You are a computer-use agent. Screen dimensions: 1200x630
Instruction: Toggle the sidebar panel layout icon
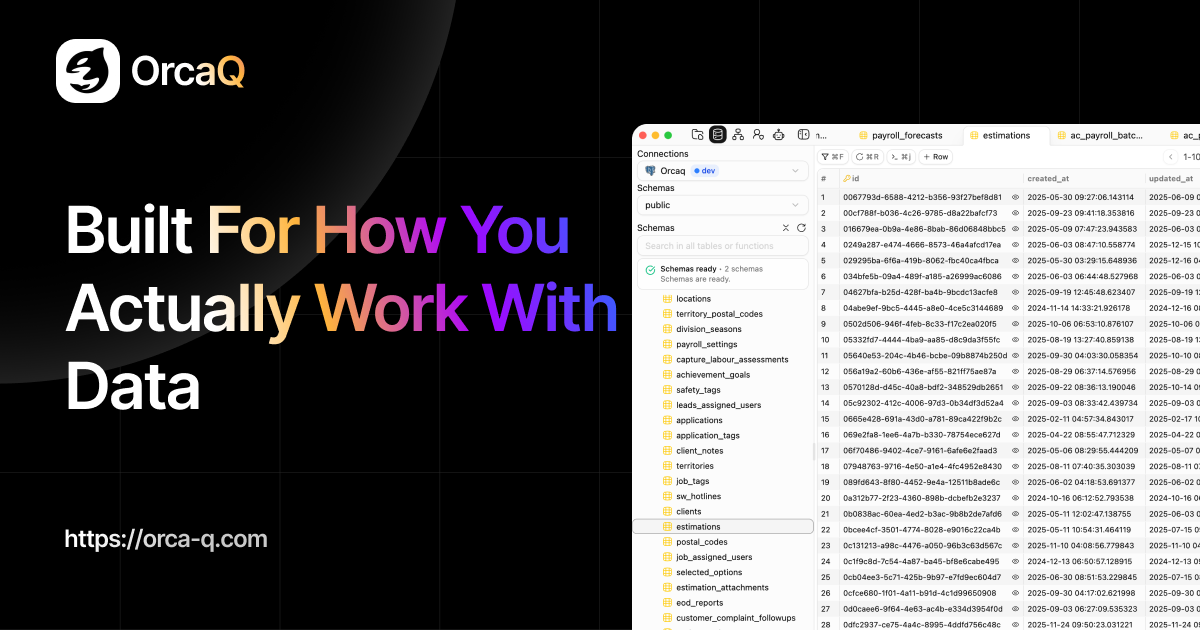803,135
